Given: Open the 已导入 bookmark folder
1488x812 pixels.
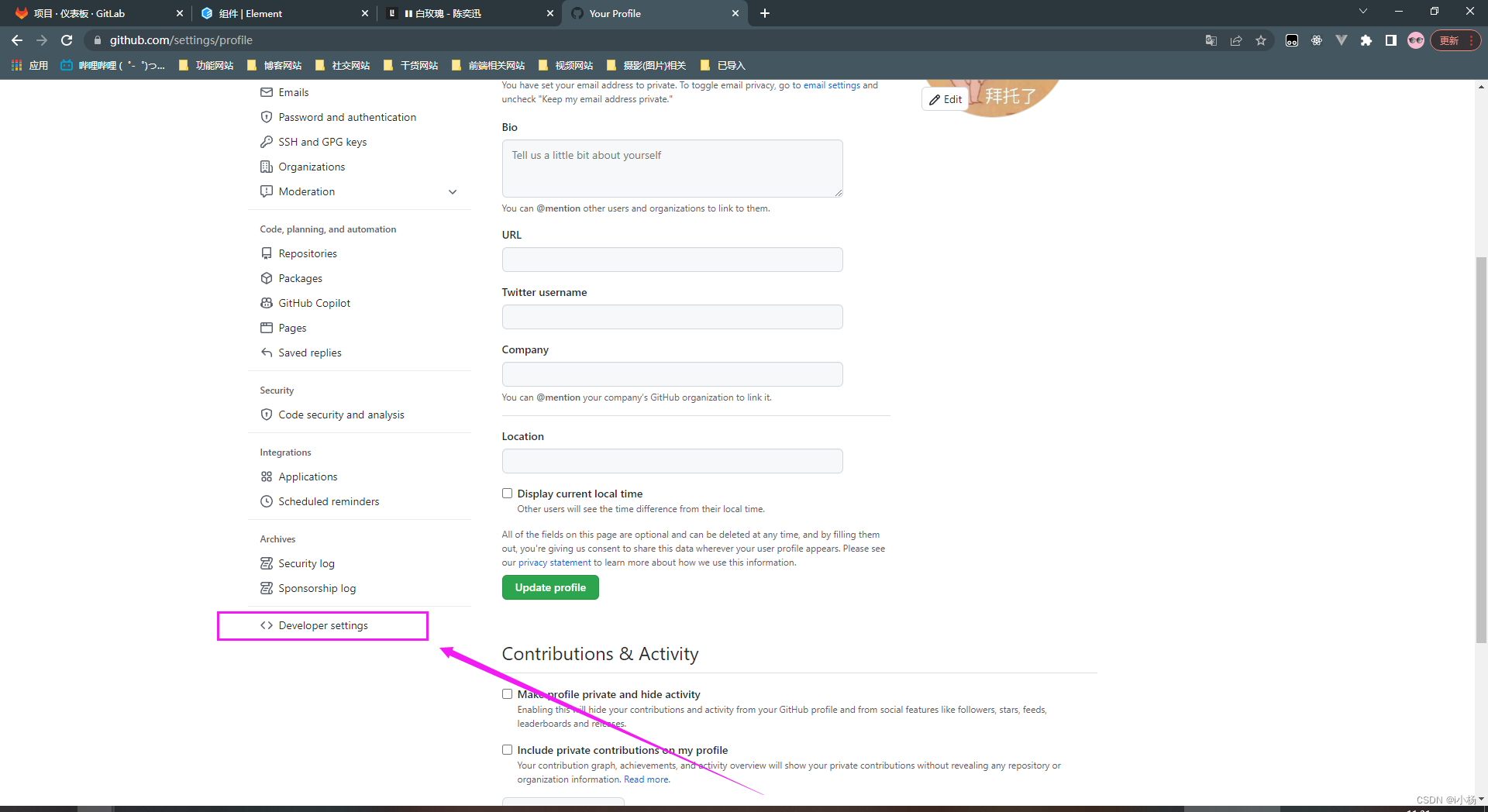Looking at the screenshot, I should point(722,66).
